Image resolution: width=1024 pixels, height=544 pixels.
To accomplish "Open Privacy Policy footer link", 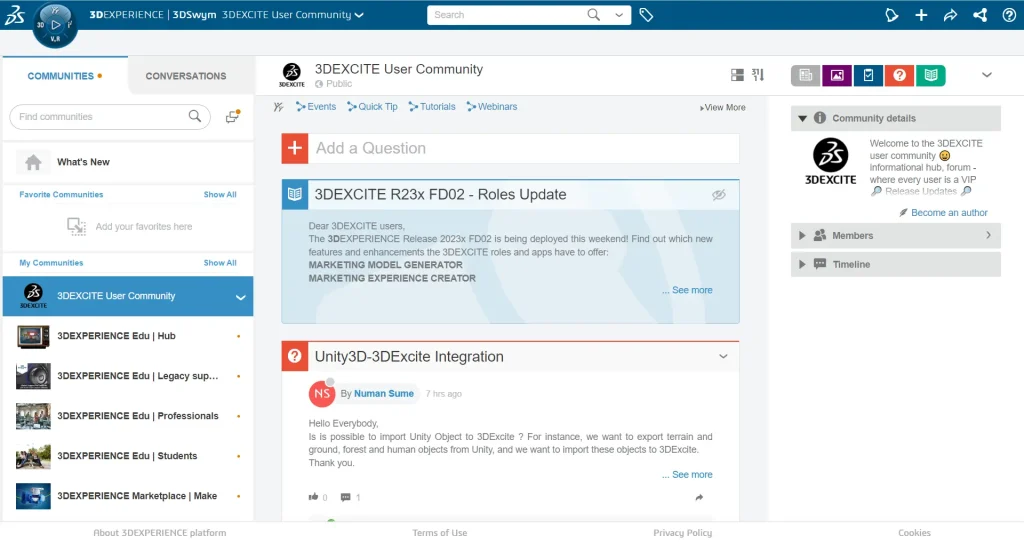I will click(x=682, y=533).
